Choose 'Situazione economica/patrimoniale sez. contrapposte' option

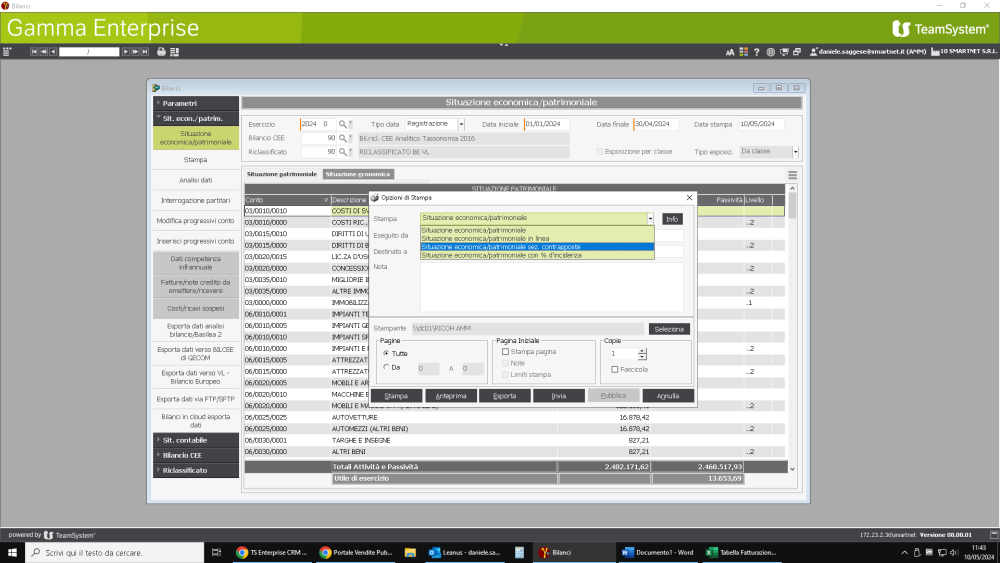tap(537, 247)
